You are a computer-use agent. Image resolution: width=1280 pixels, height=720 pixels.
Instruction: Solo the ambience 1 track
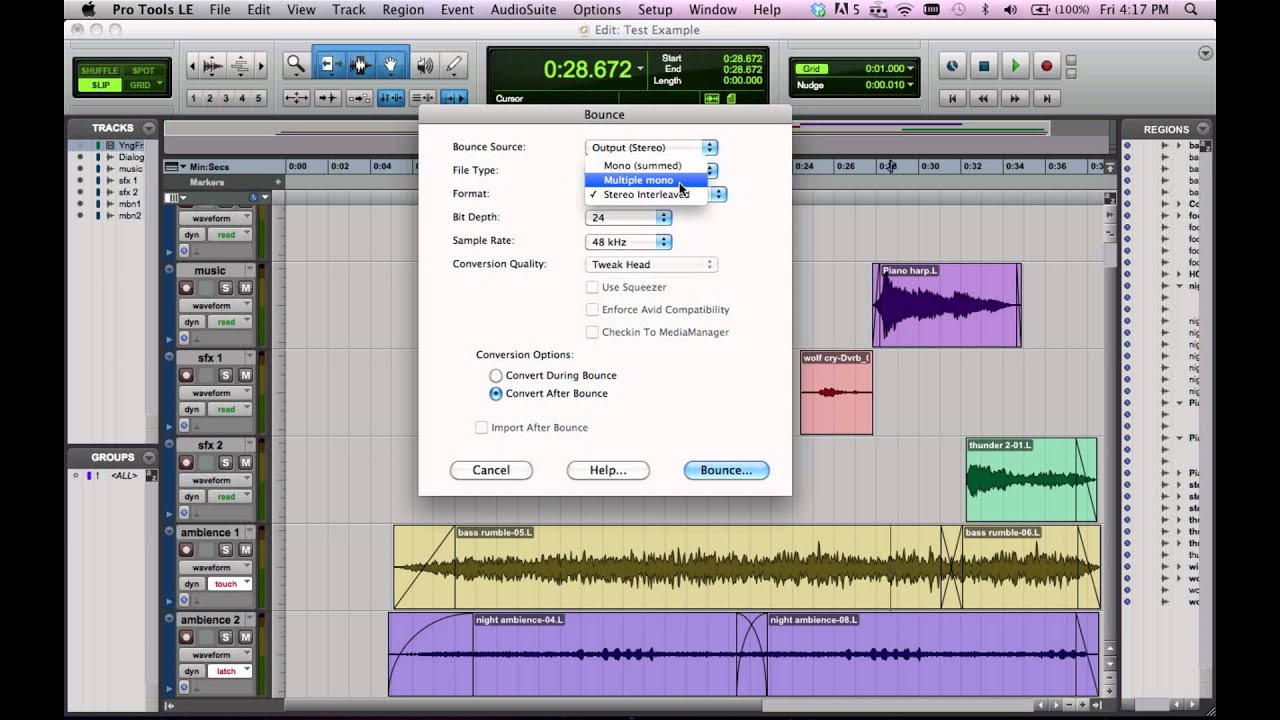coord(225,550)
